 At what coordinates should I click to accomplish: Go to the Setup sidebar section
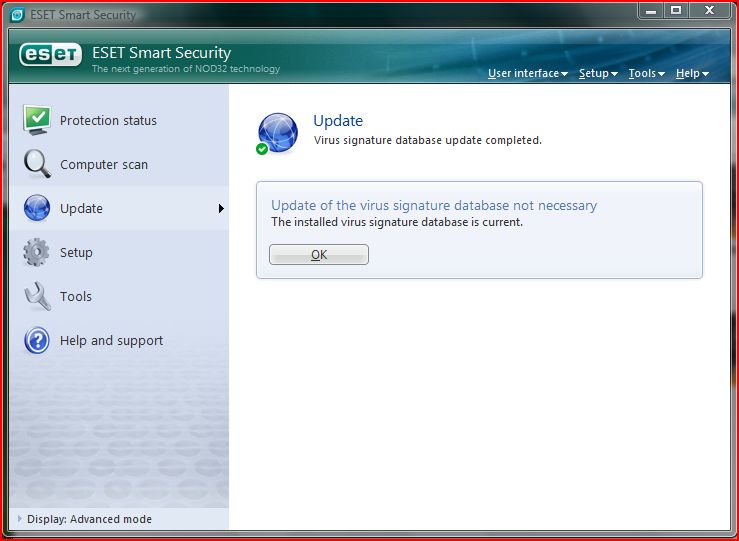(119, 252)
